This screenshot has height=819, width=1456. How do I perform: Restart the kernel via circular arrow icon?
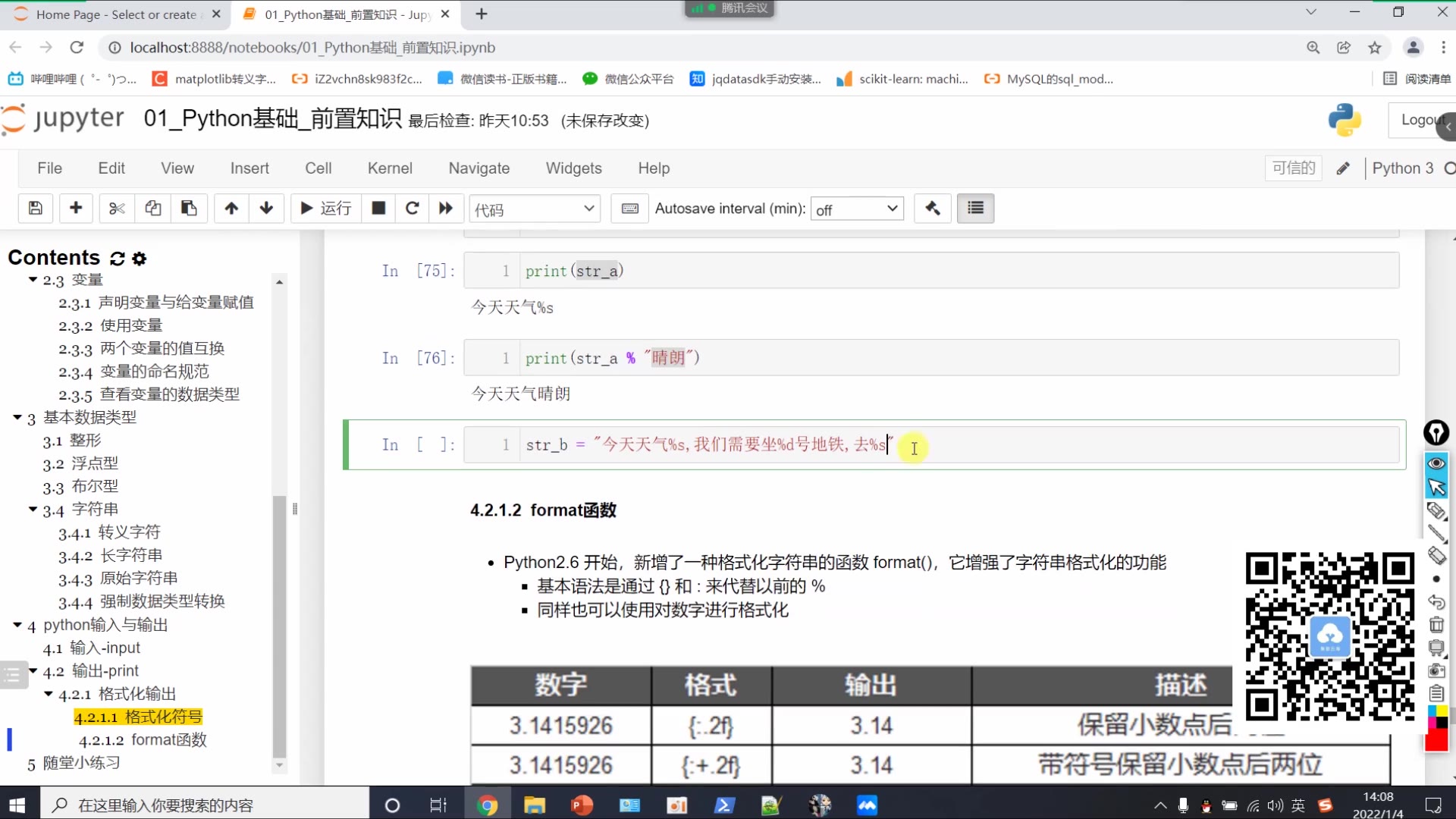[412, 208]
